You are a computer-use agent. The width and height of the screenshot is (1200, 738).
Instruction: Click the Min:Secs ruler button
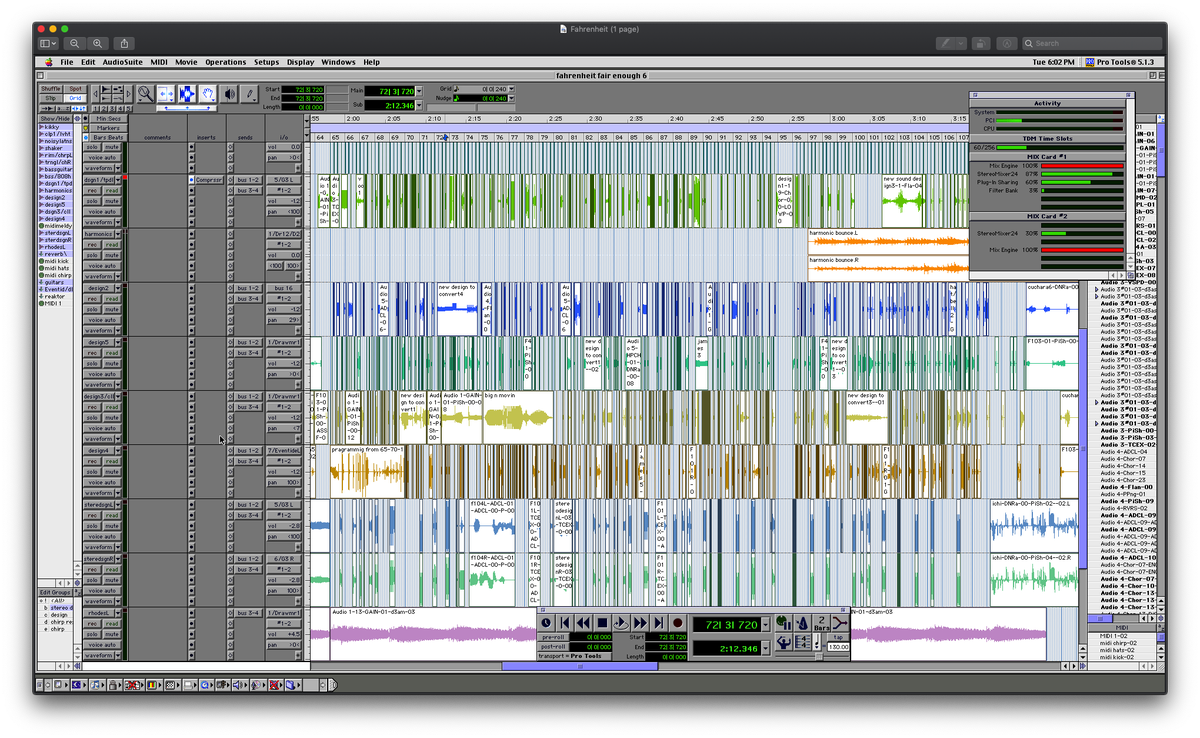click(108, 119)
